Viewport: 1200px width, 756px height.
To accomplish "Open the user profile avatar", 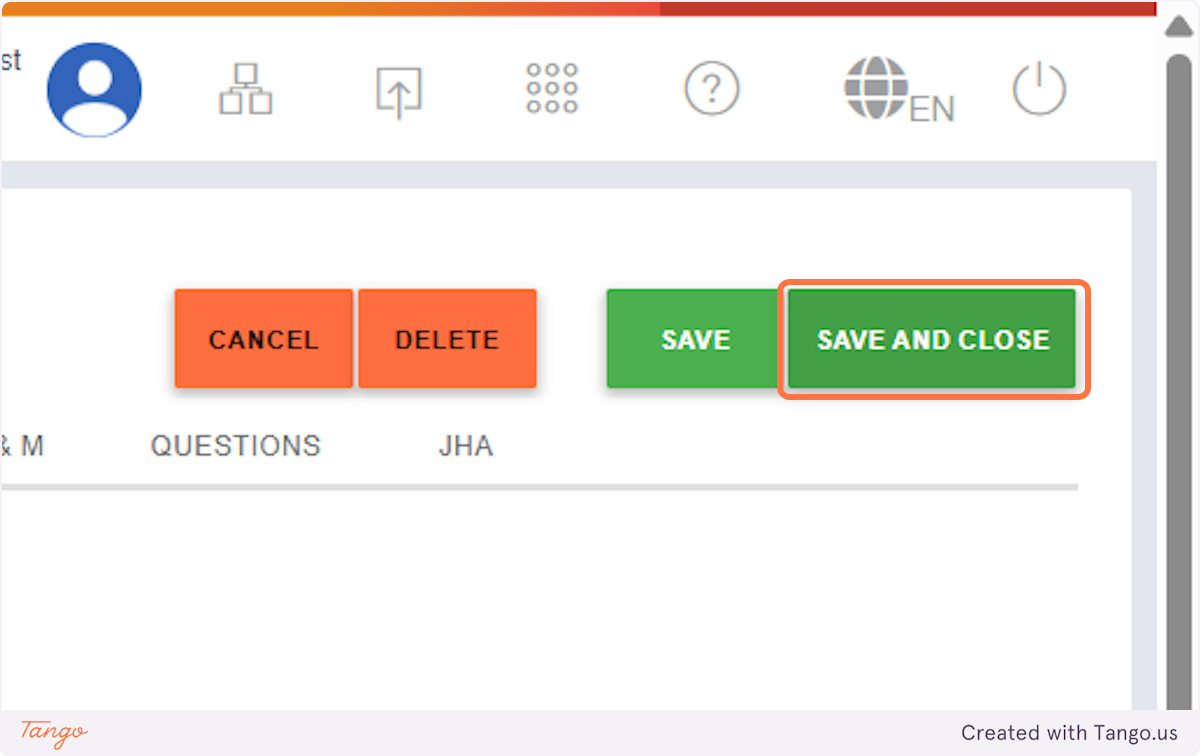I will (94, 90).
